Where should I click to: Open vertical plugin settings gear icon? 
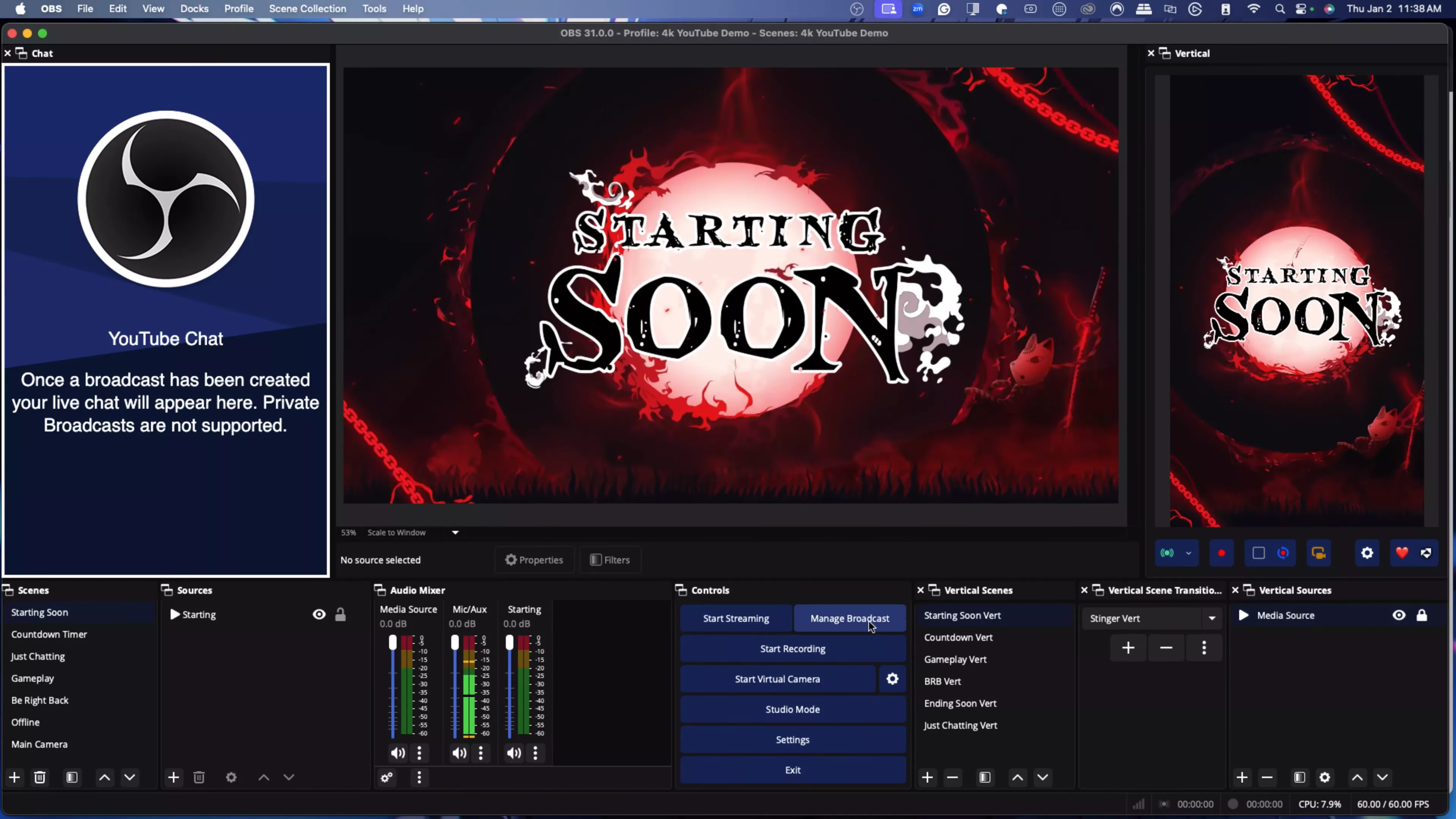[x=1367, y=553]
